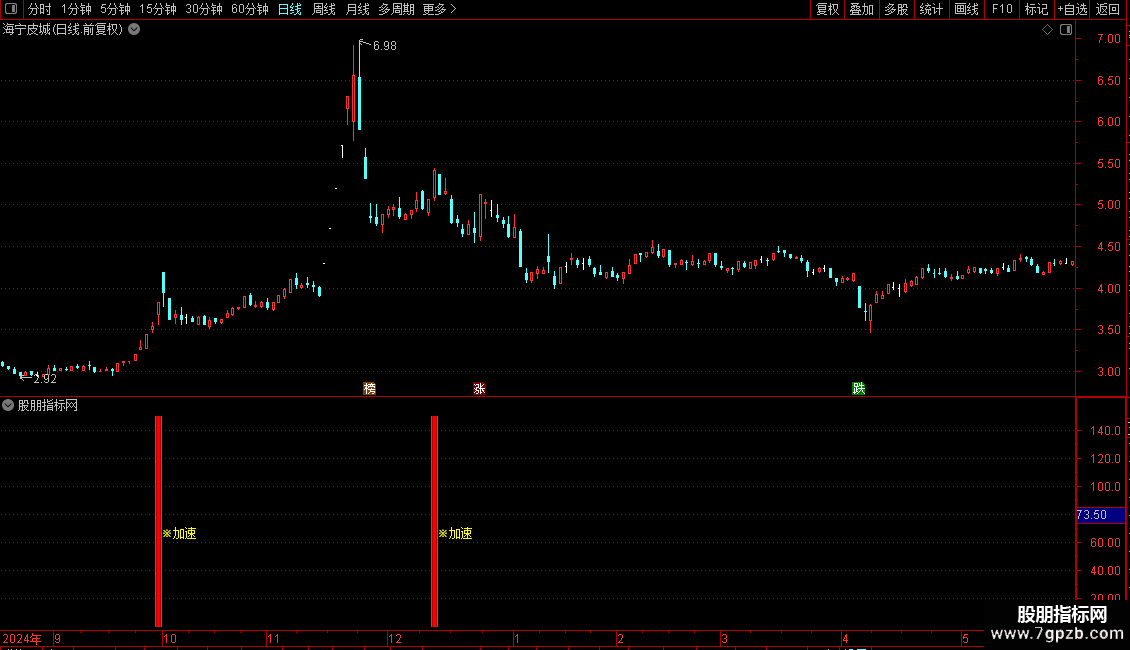Click the www.7gpzb.com website link
This screenshot has width=1130, height=650.
[1057, 634]
